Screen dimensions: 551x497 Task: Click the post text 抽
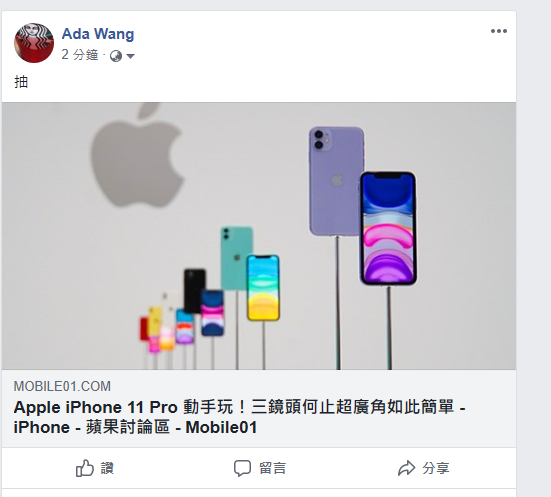click(21, 82)
